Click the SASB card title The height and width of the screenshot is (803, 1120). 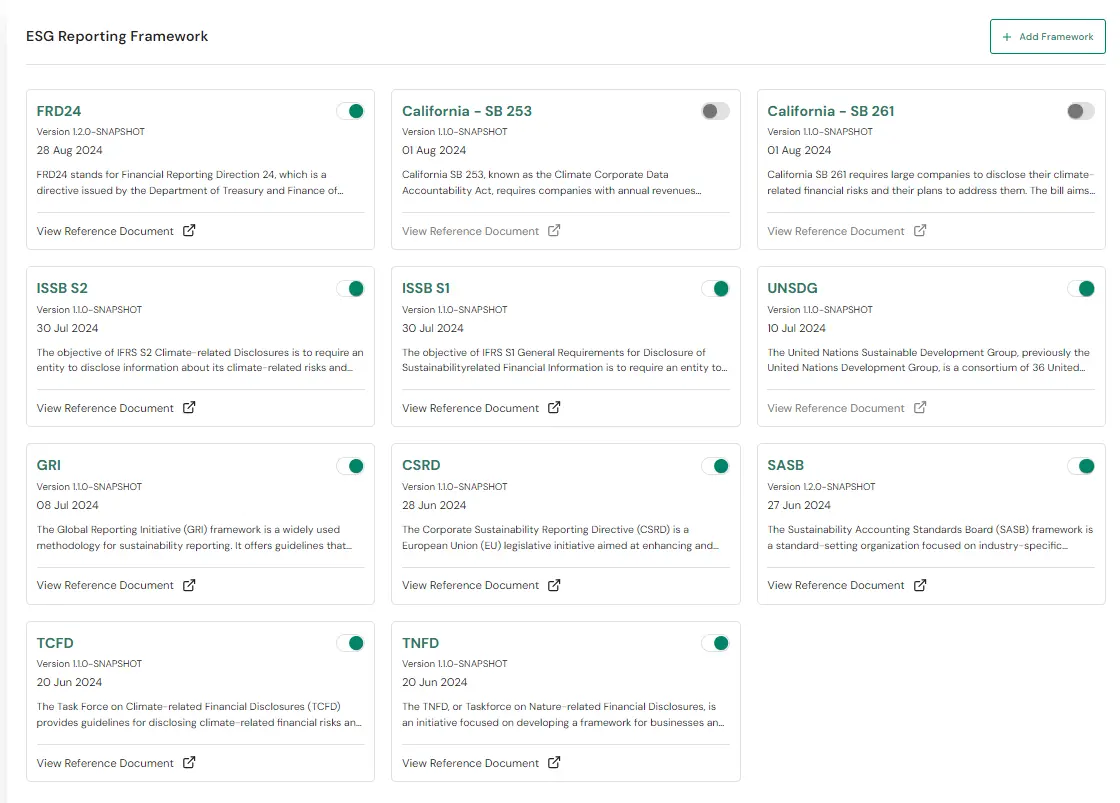786,465
